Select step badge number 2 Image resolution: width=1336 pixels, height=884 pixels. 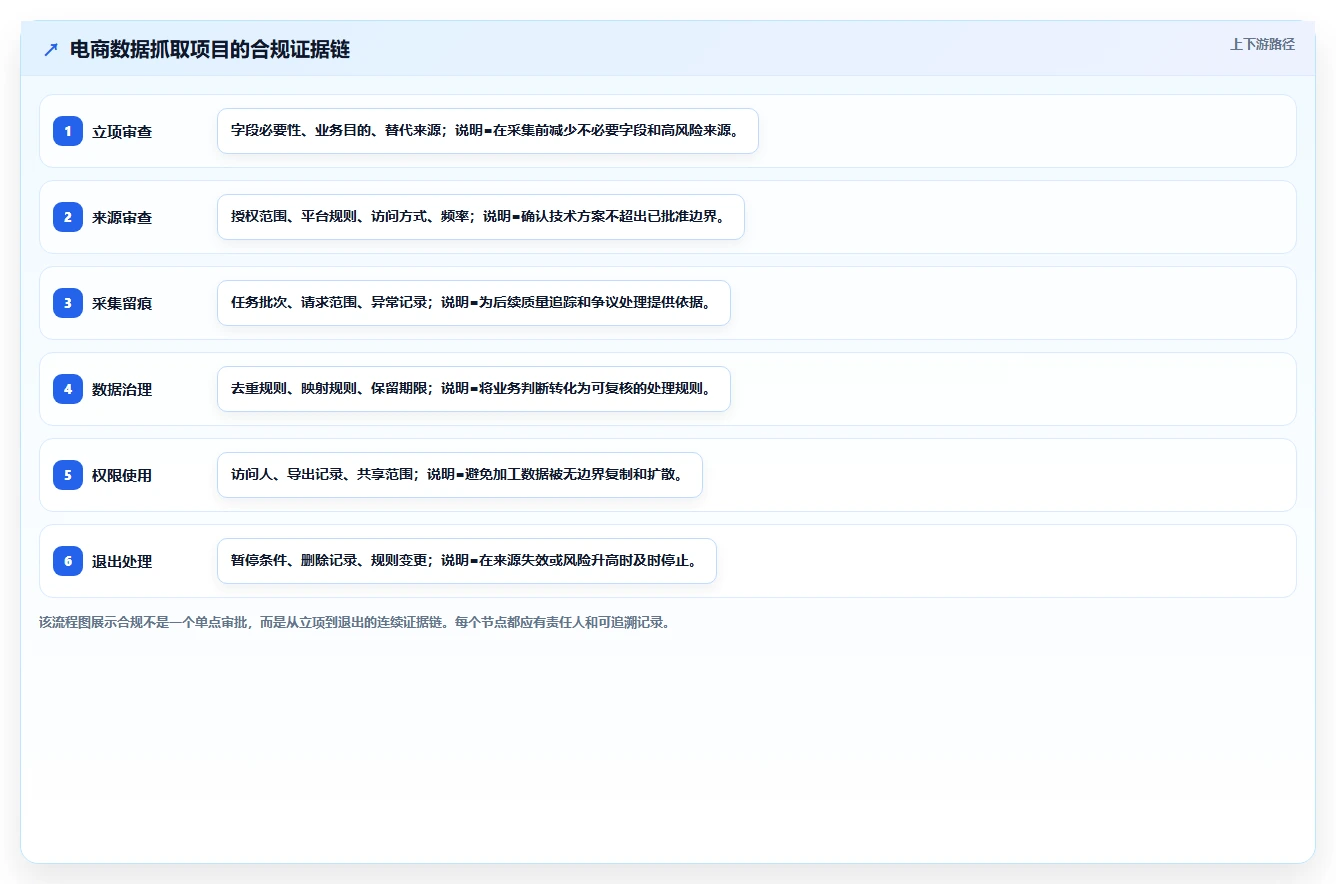tap(68, 217)
